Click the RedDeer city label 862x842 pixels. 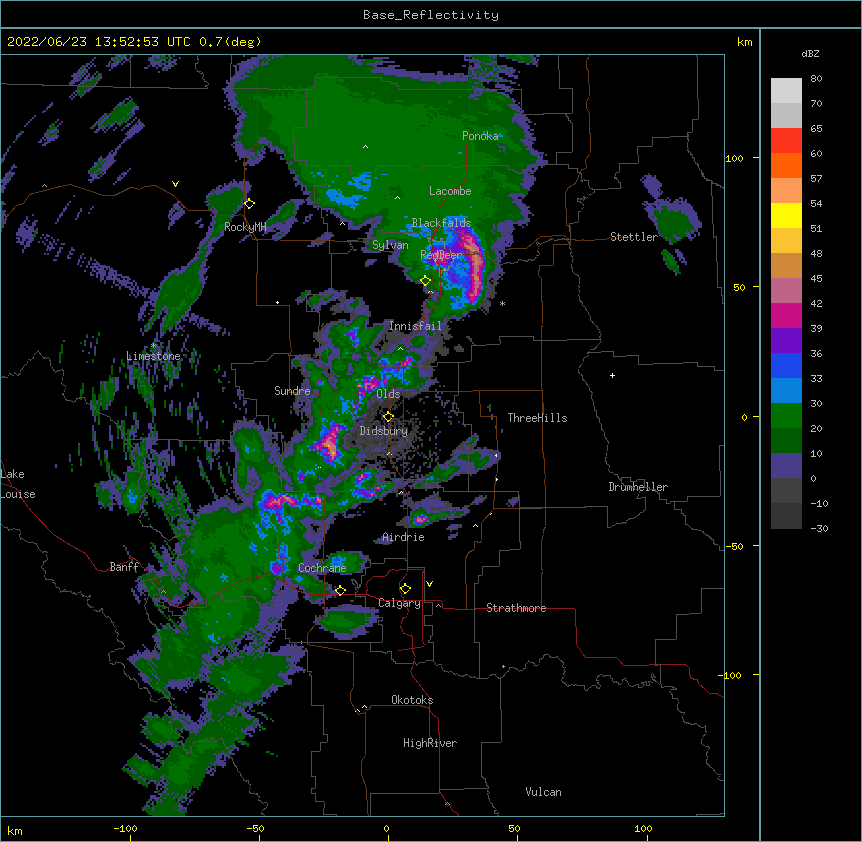(441, 255)
